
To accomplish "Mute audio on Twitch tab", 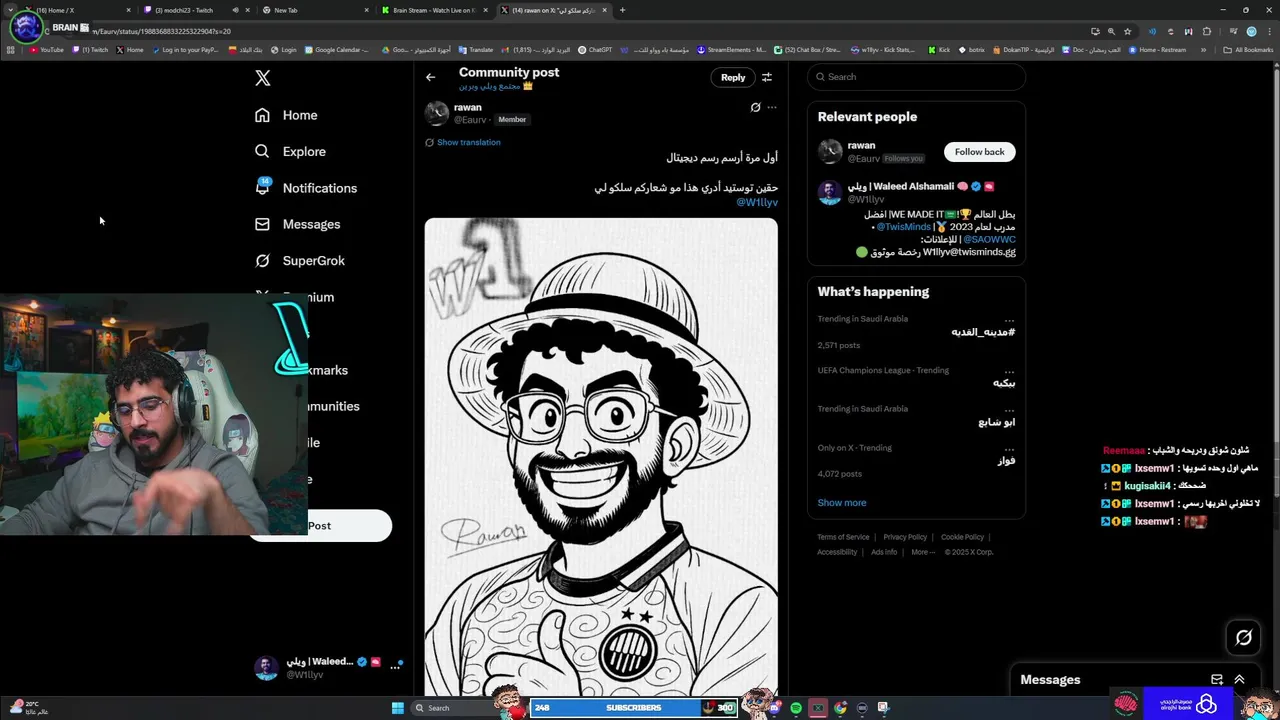I will [236, 10].
